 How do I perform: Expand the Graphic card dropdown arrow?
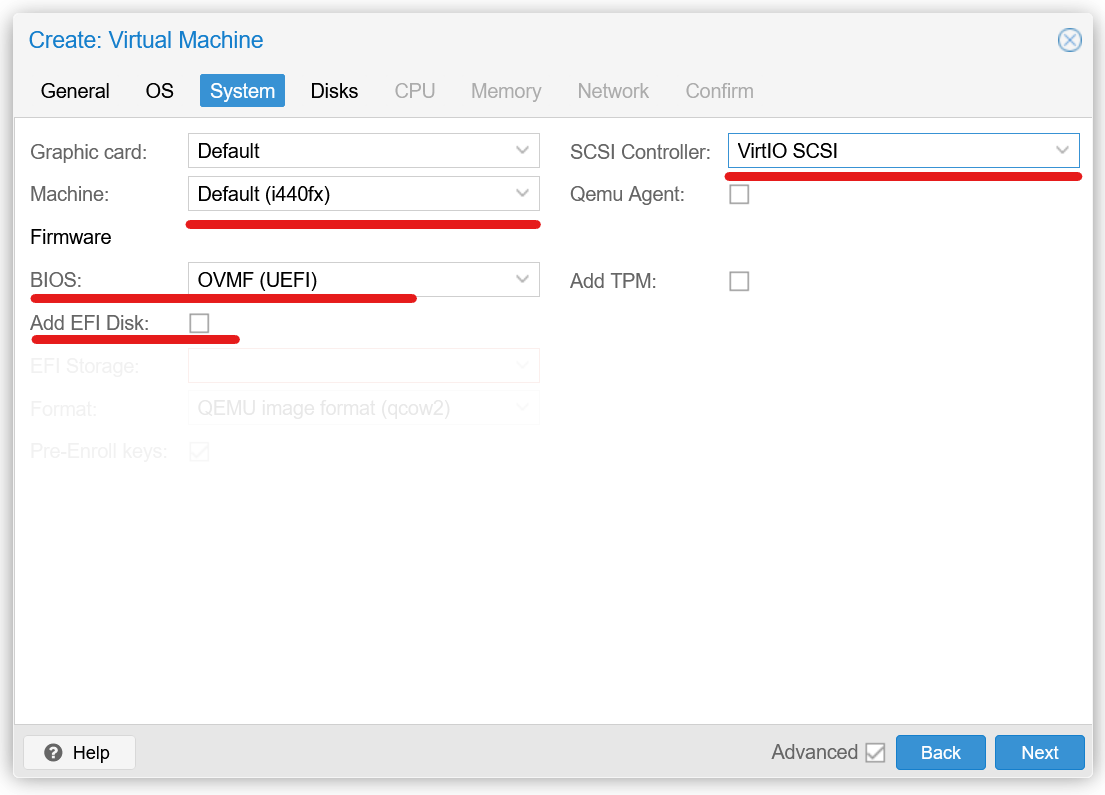click(522, 150)
